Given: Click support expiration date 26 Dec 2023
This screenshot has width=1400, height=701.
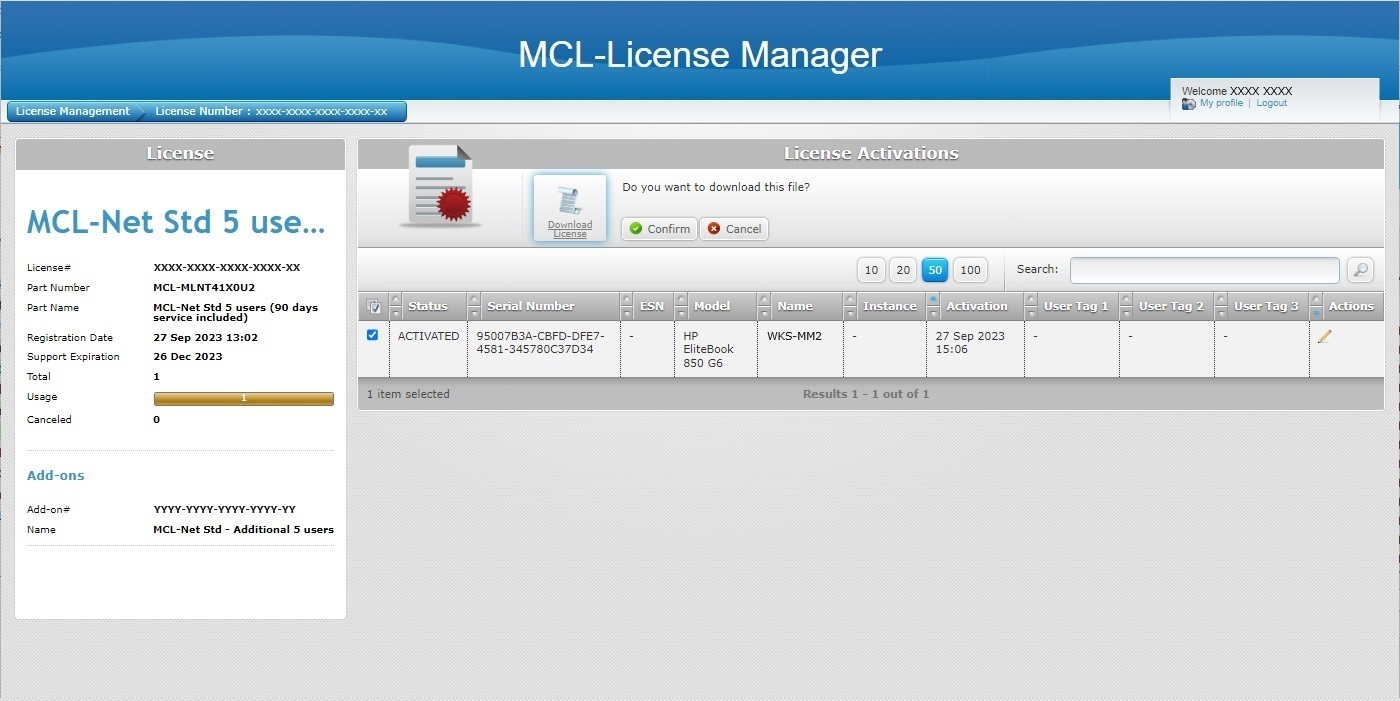Looking at the screenshot, I should pos(188,357).
